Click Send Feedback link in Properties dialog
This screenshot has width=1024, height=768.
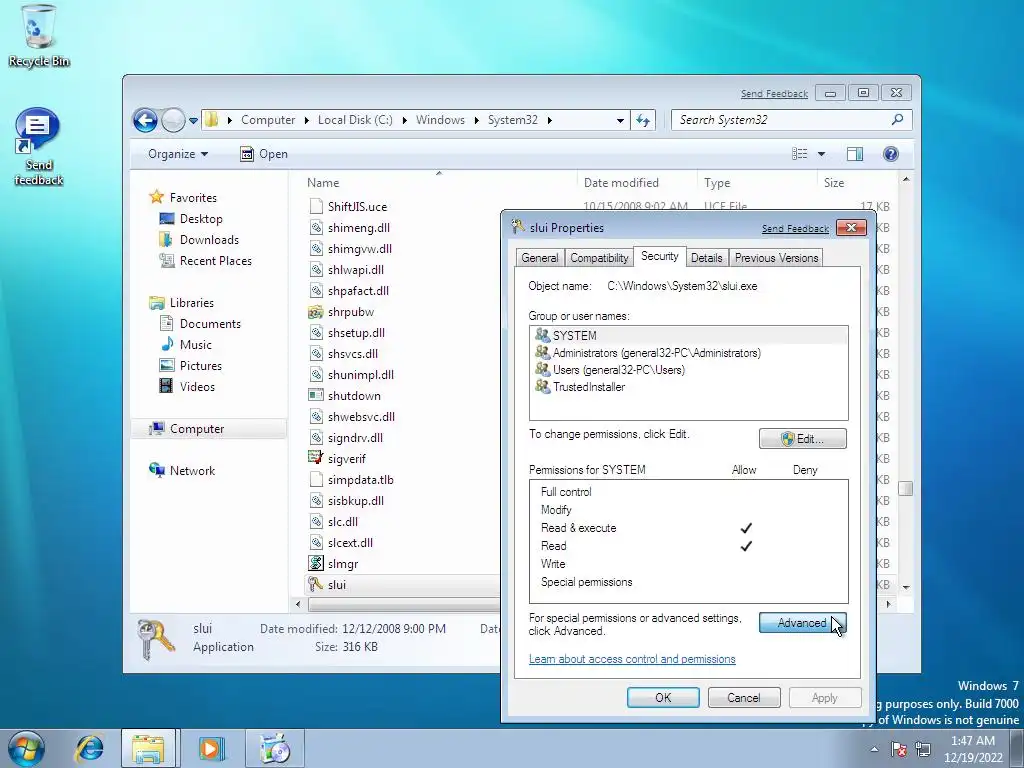pos(795,229)
